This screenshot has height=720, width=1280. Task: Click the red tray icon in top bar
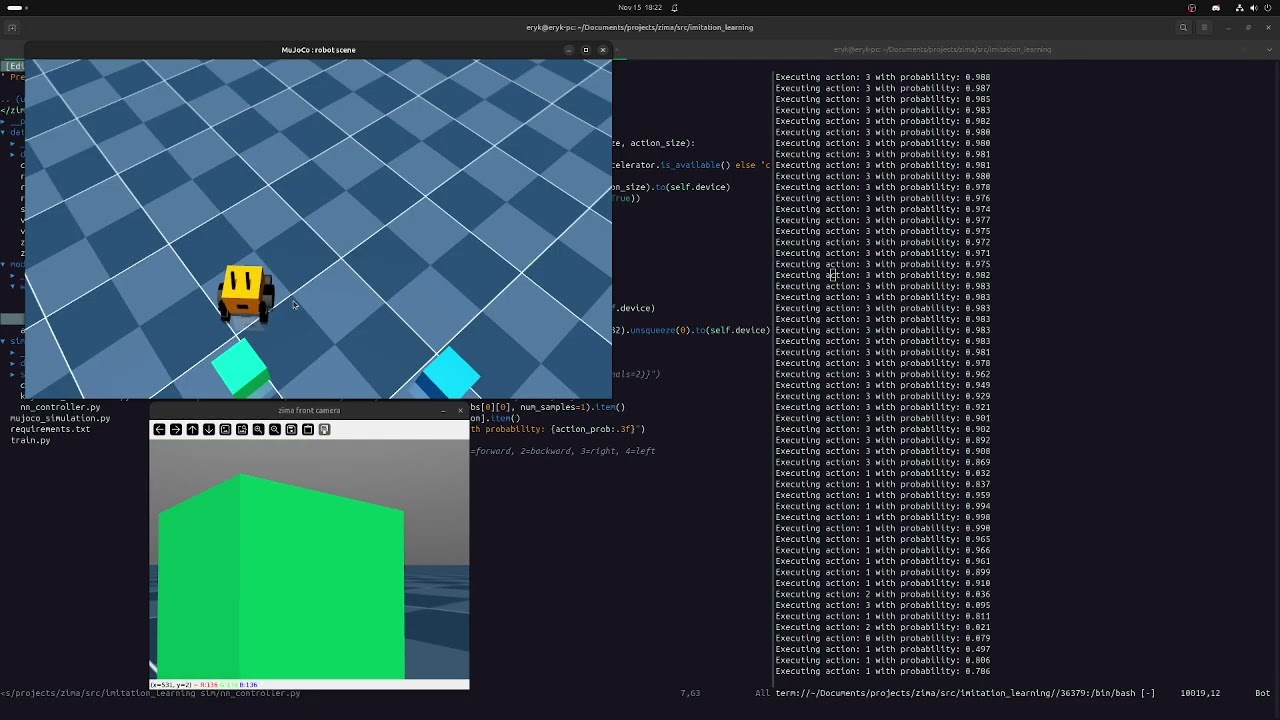1191,7
